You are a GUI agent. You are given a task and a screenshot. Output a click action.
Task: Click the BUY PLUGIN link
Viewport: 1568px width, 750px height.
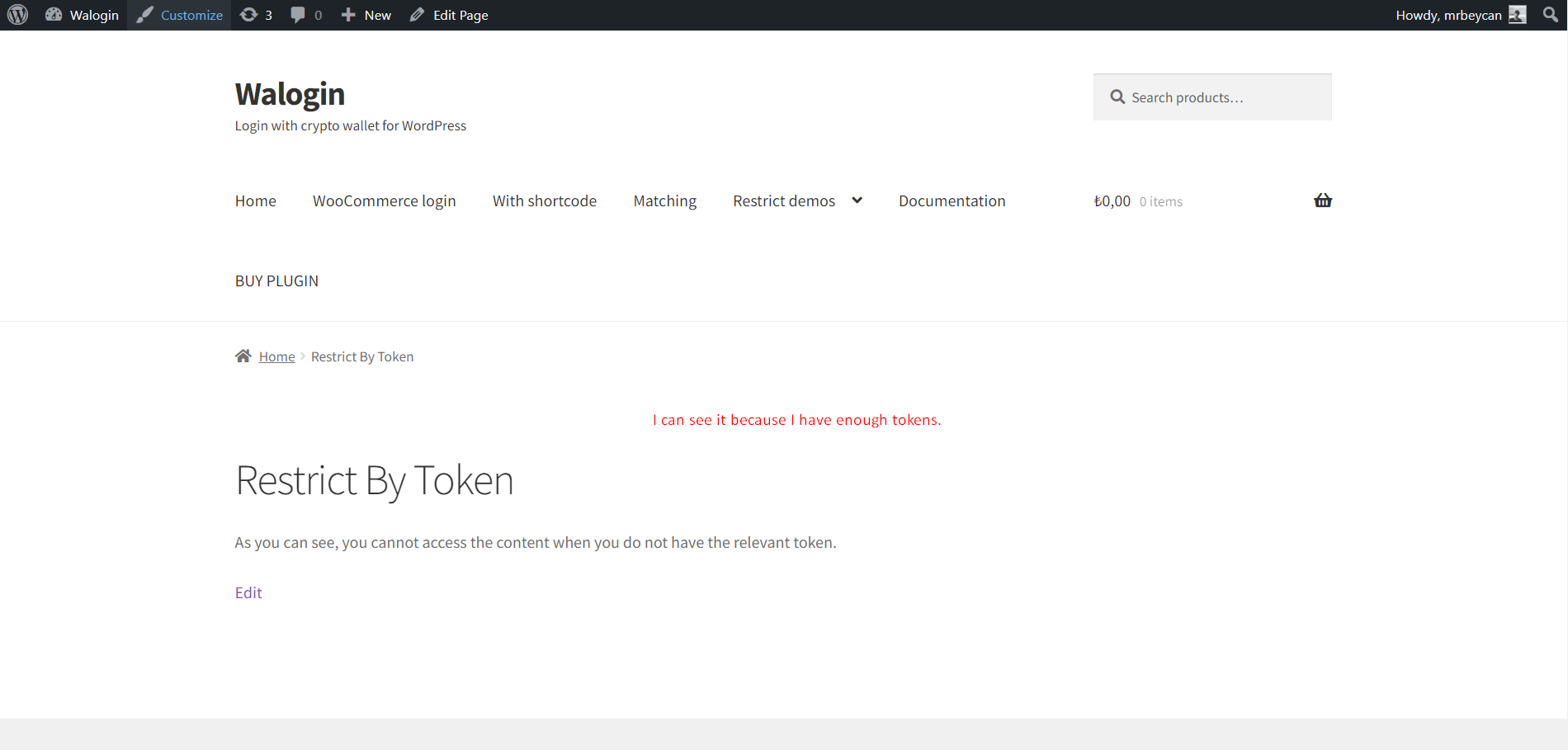[x=276, y=281]
